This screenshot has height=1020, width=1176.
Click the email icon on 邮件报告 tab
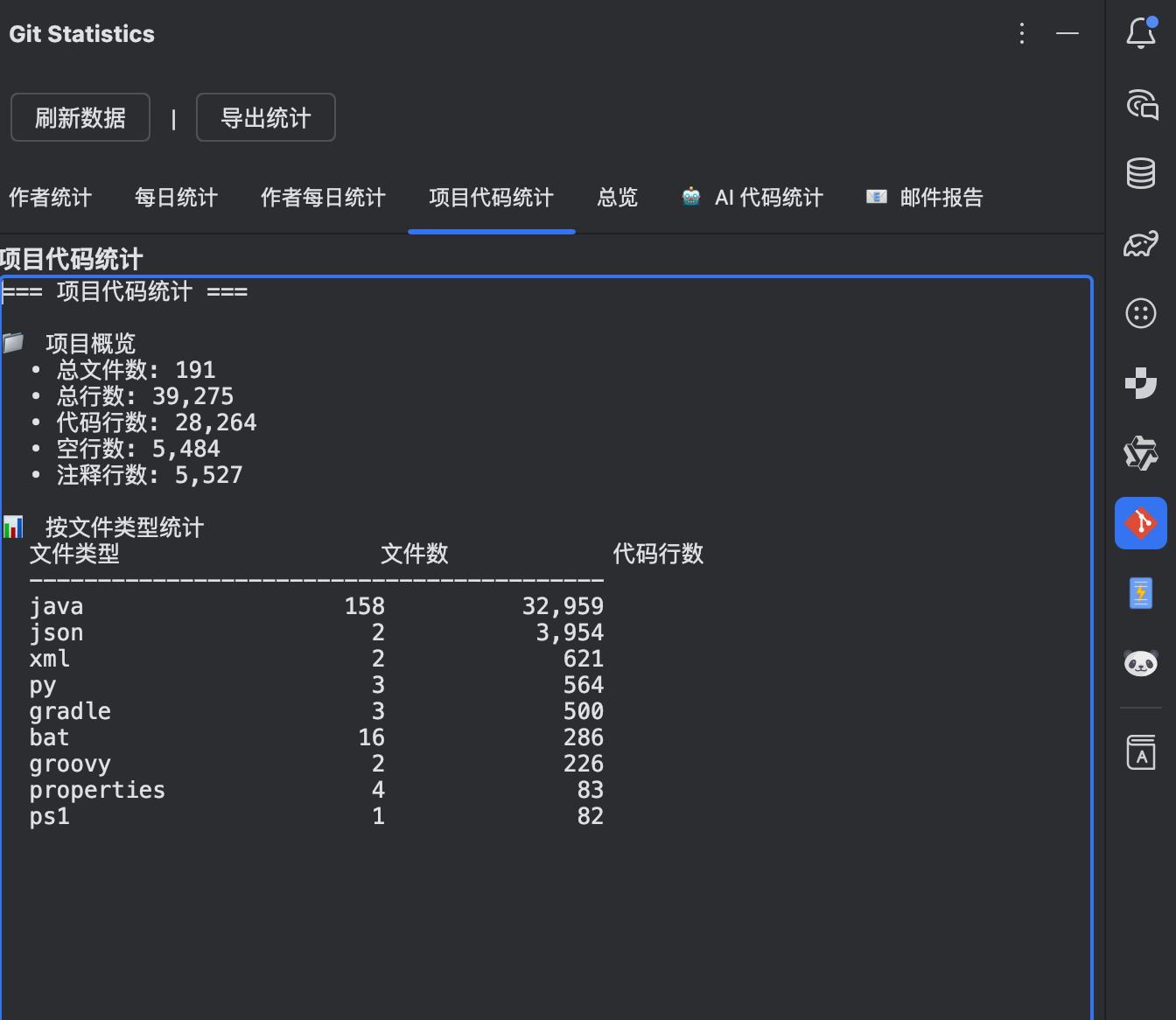(x=875, y=197)
